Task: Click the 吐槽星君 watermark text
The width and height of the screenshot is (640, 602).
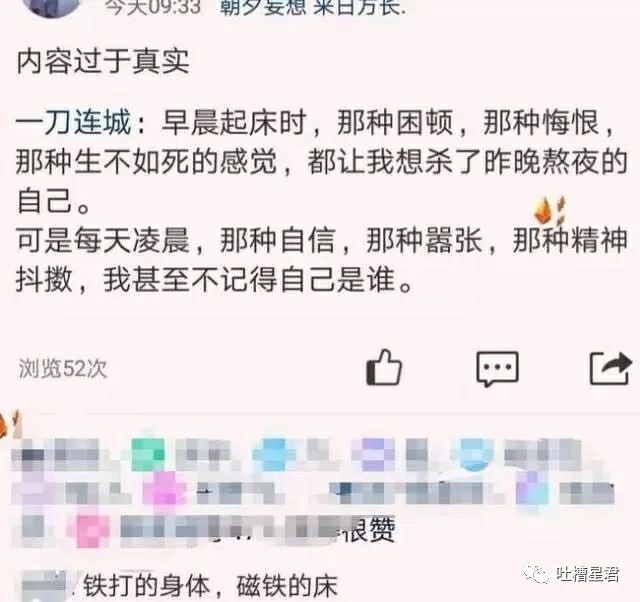Action: pyautogui.click(x=588, y=574)
